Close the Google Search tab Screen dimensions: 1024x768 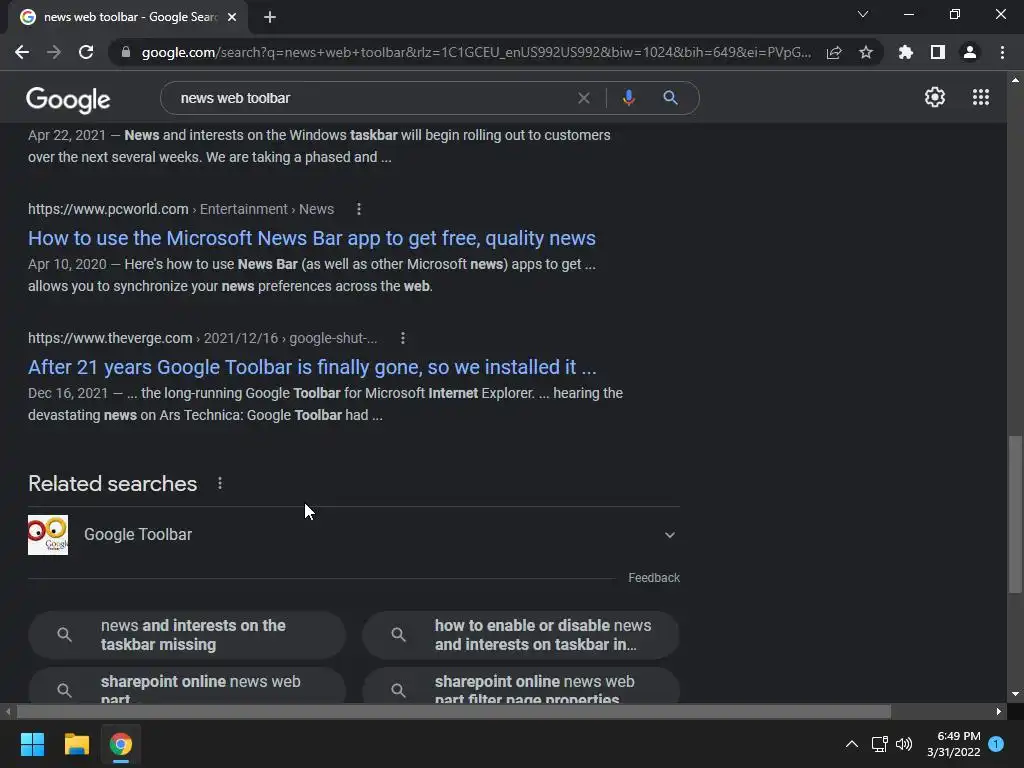[232, 18]
